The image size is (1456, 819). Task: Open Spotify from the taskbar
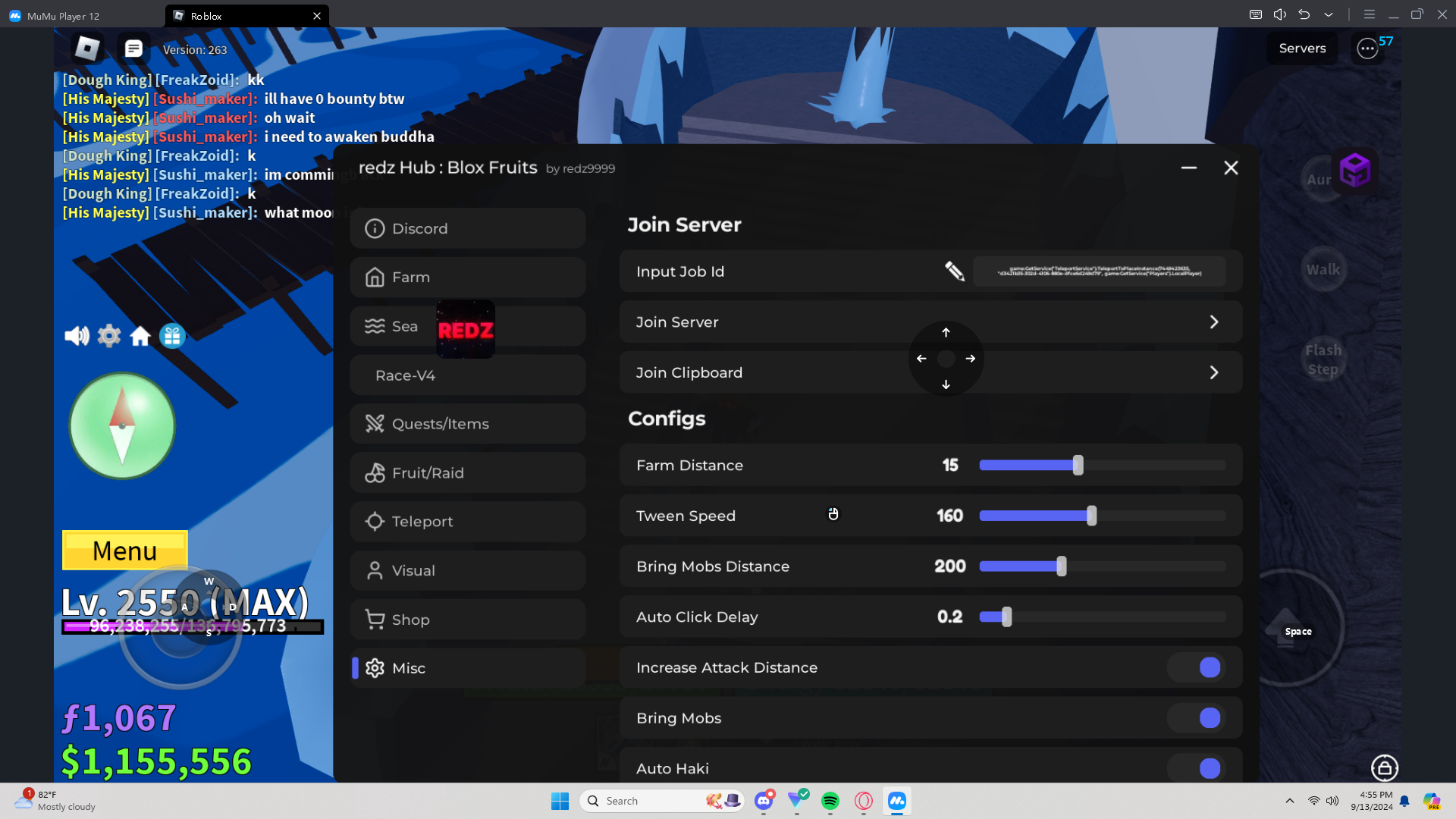pos(830,801)
